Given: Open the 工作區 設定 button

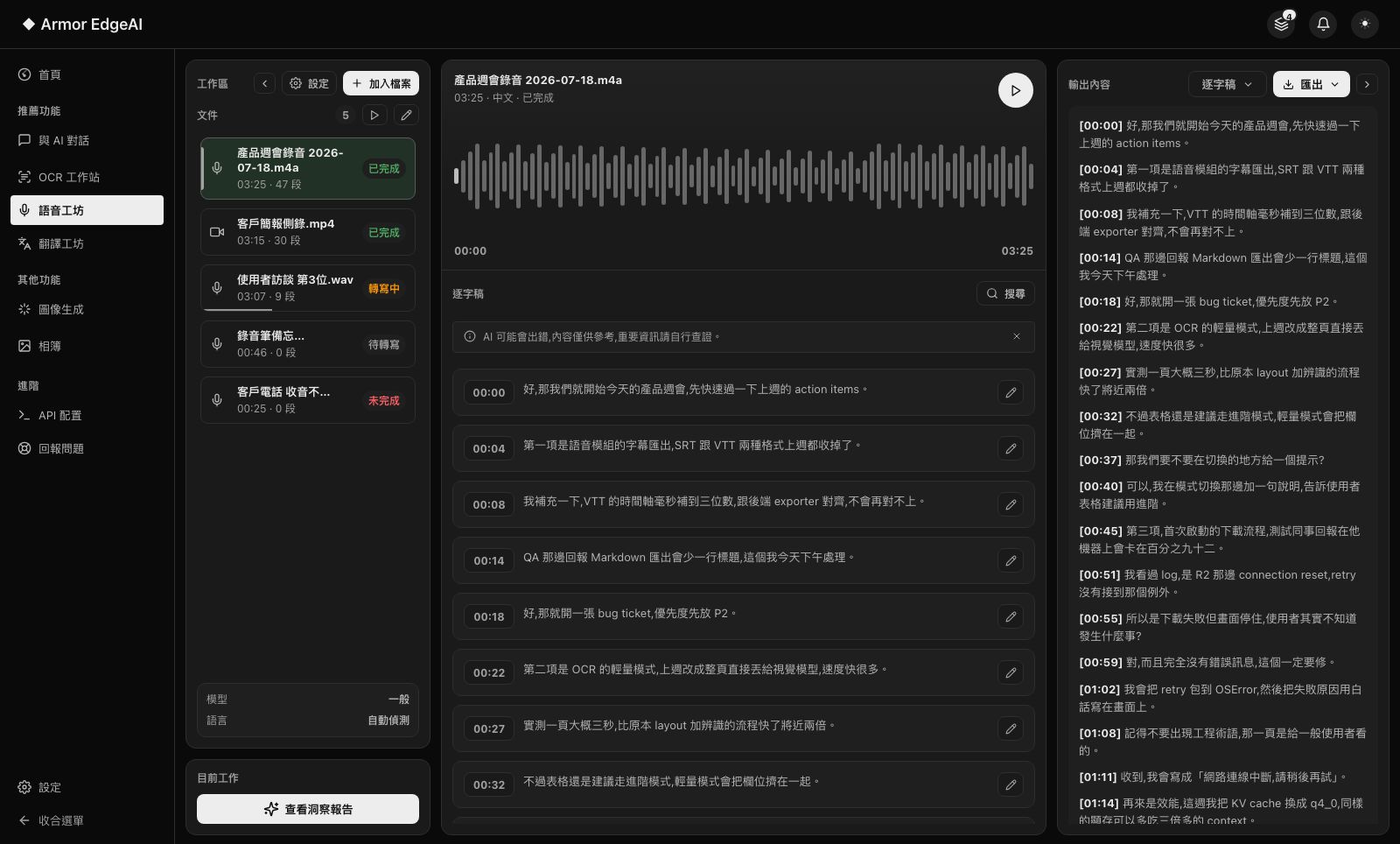Looking at the screenshot, I should 309,83.
